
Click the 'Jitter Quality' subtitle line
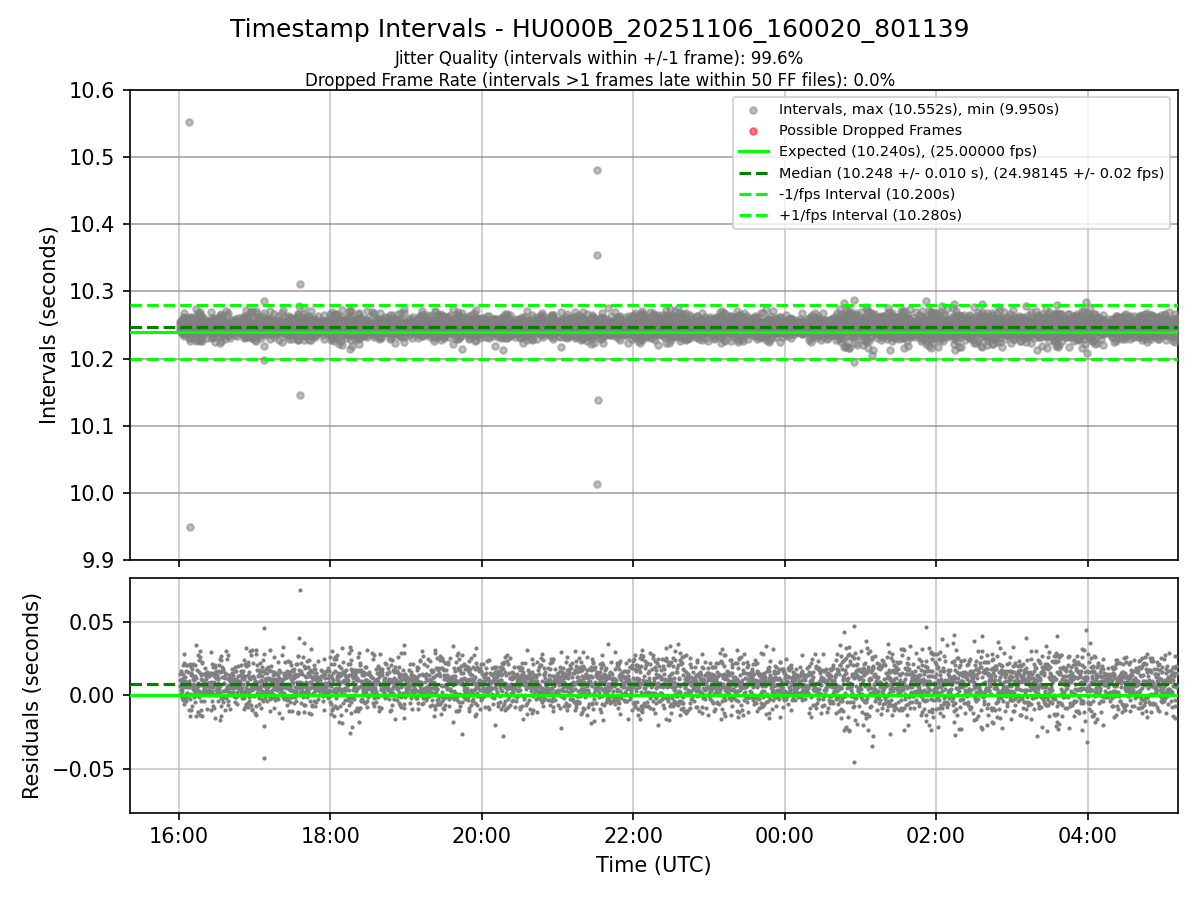coord(599,58)
